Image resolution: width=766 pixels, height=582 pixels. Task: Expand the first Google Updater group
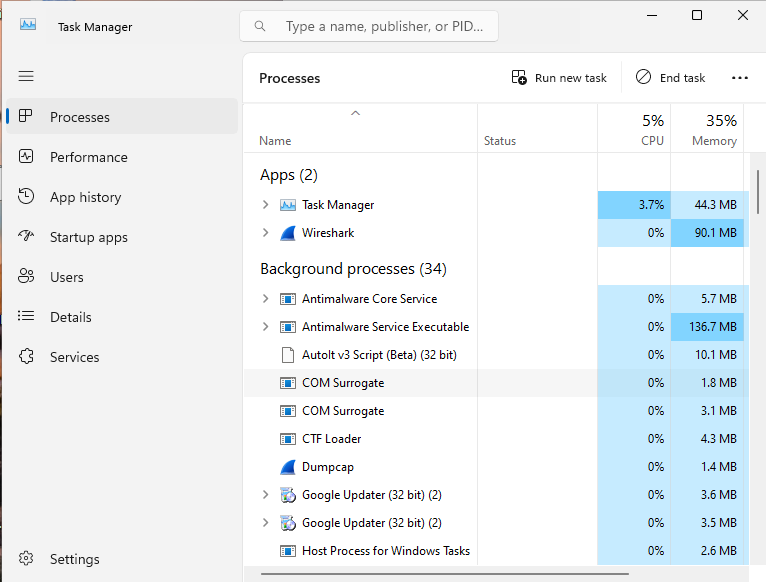(x=265, y=495)
